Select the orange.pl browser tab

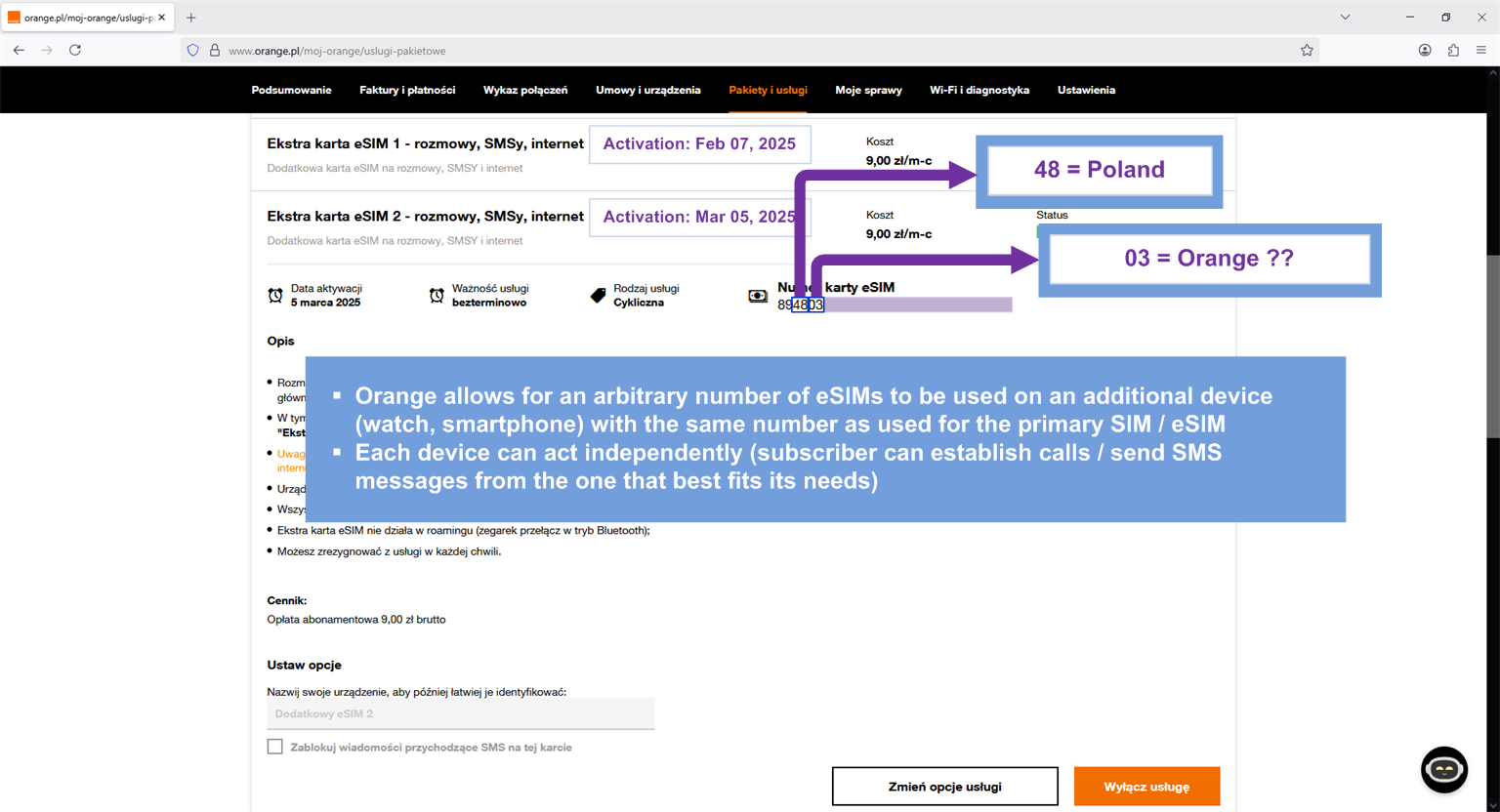pyautogui.click(x=88, y=18)
